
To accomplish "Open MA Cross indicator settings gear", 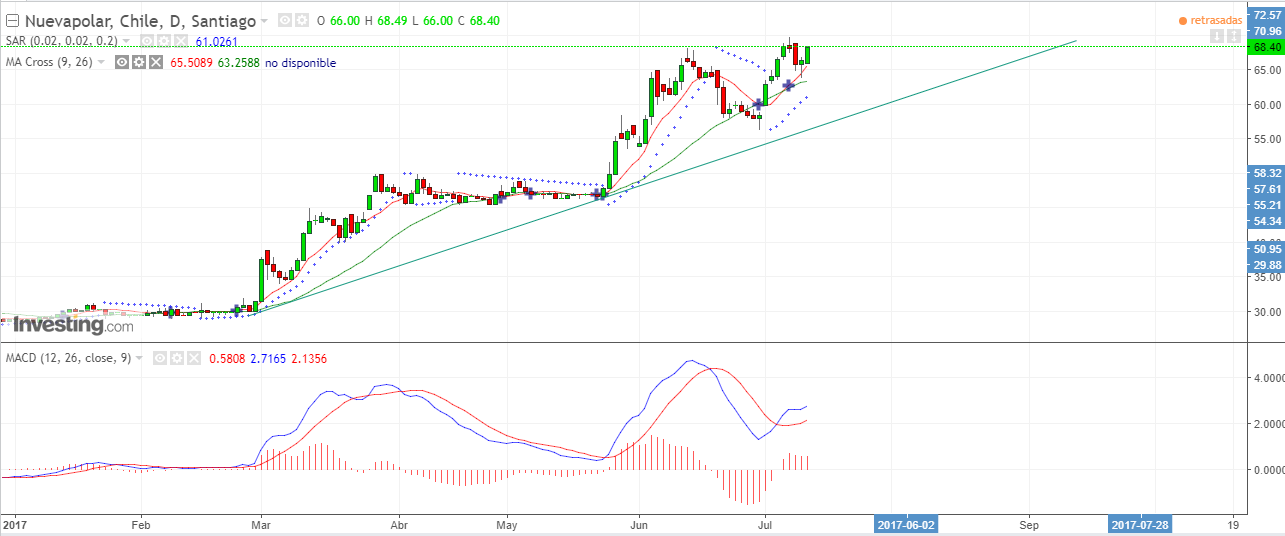I will tap(139, 62).
